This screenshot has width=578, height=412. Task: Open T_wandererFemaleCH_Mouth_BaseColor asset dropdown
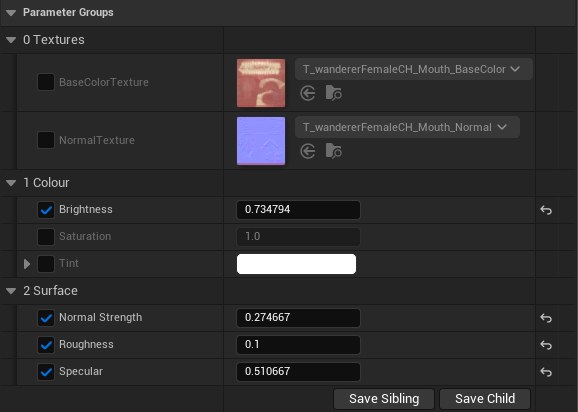(414, 69)
